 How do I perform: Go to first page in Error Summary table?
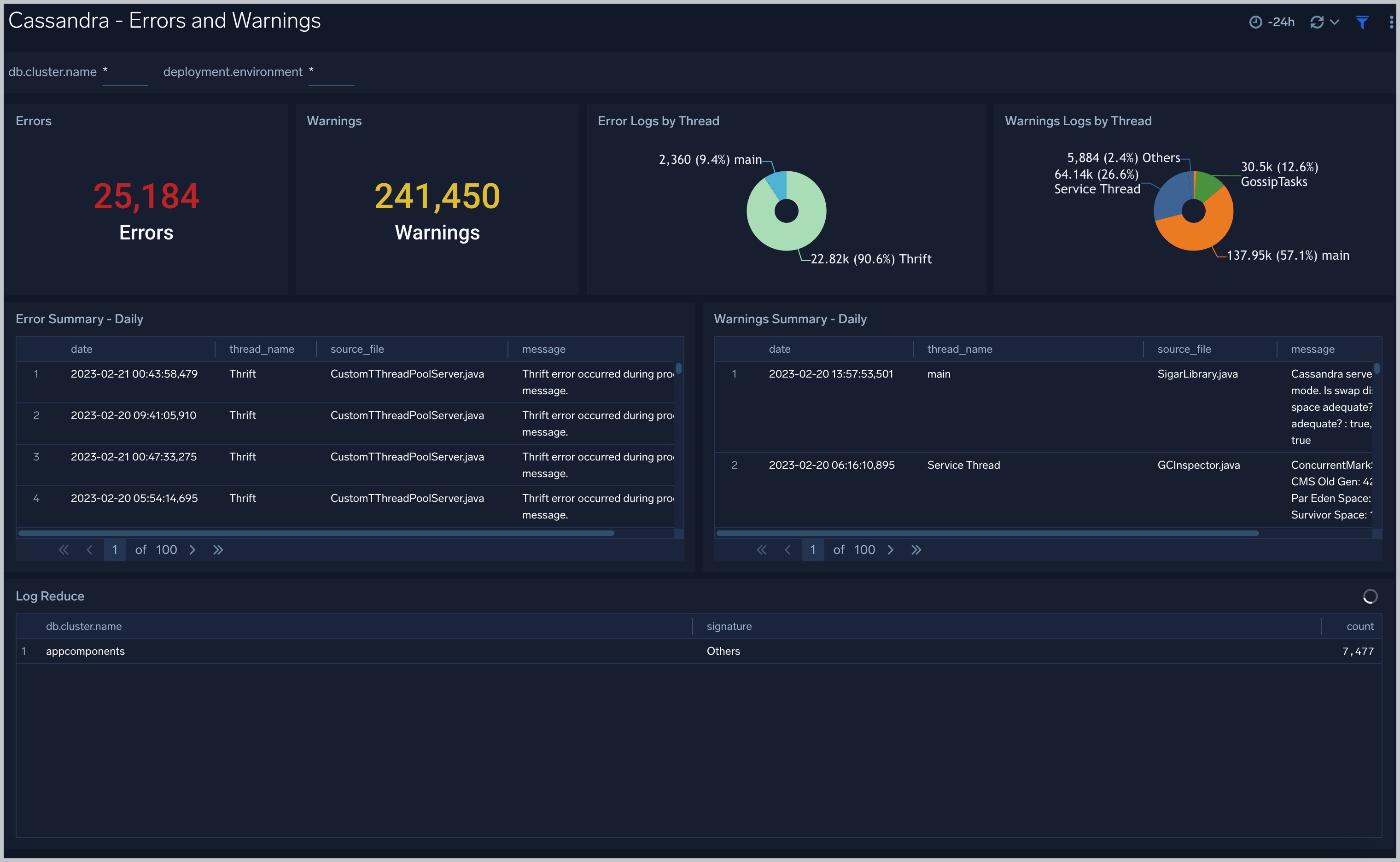[x=63, y=550]
